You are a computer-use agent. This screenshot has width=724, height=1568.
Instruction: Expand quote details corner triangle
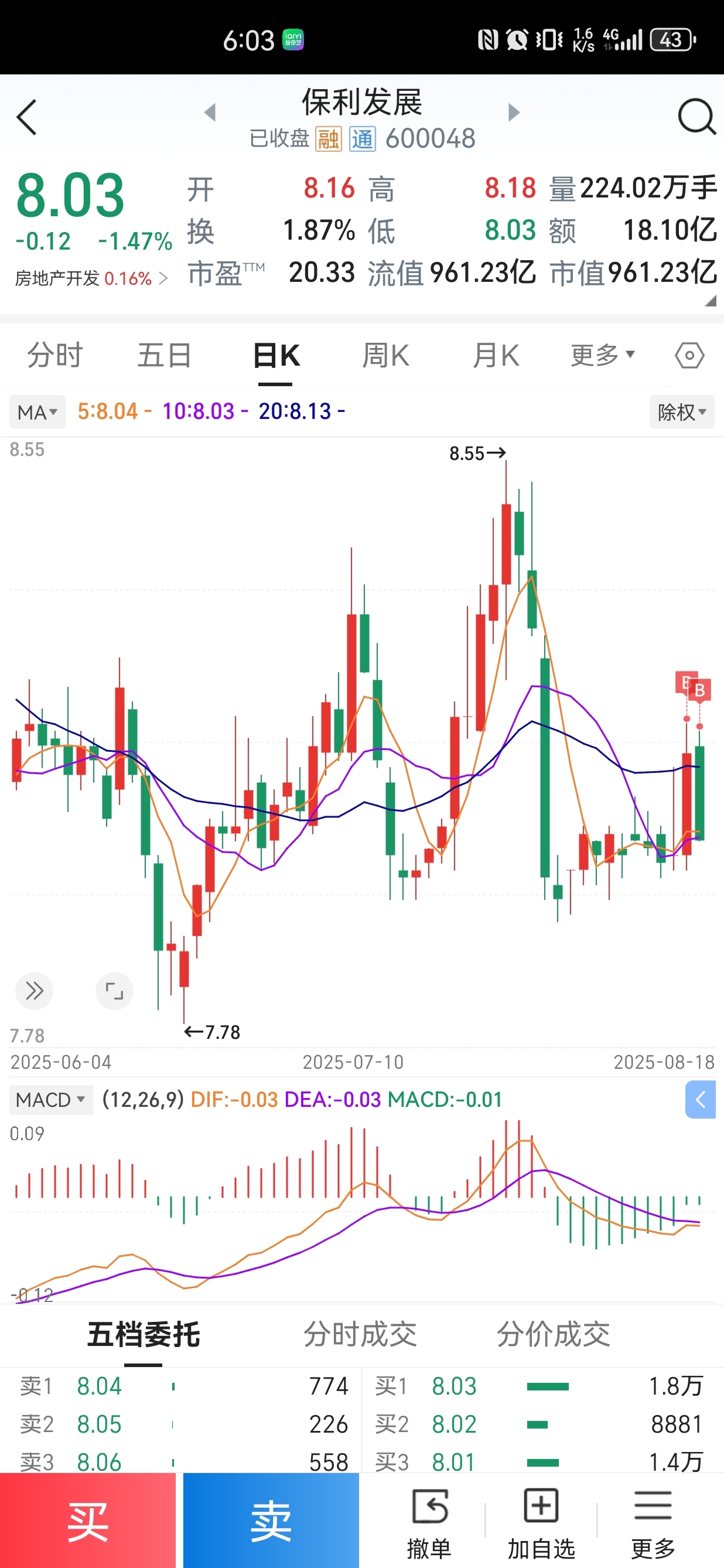711,301
